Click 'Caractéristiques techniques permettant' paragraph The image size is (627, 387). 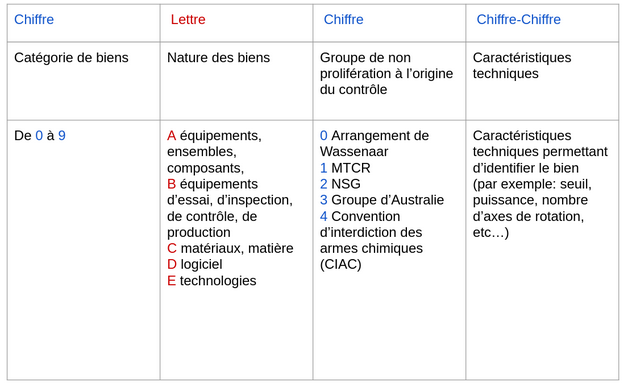coord(540,184)
